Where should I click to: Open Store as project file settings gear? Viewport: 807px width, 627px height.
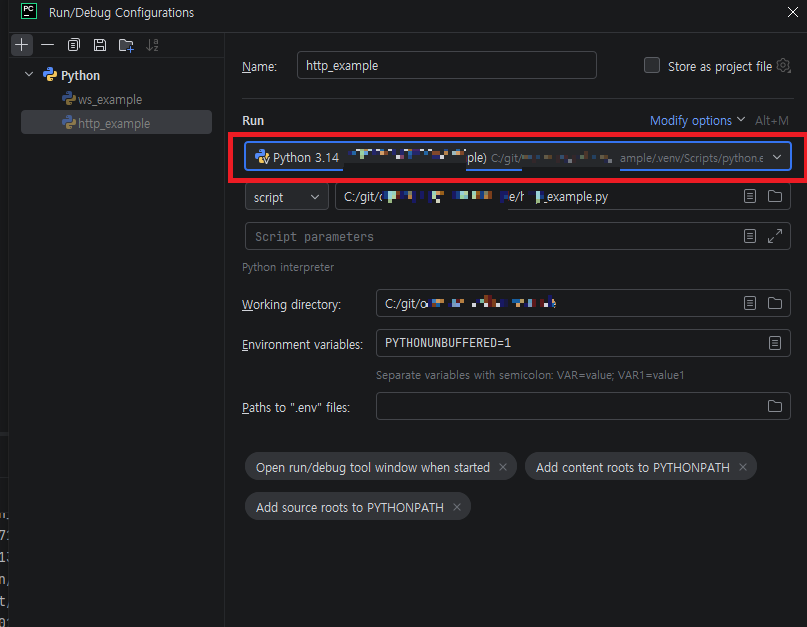click(783, 65)
